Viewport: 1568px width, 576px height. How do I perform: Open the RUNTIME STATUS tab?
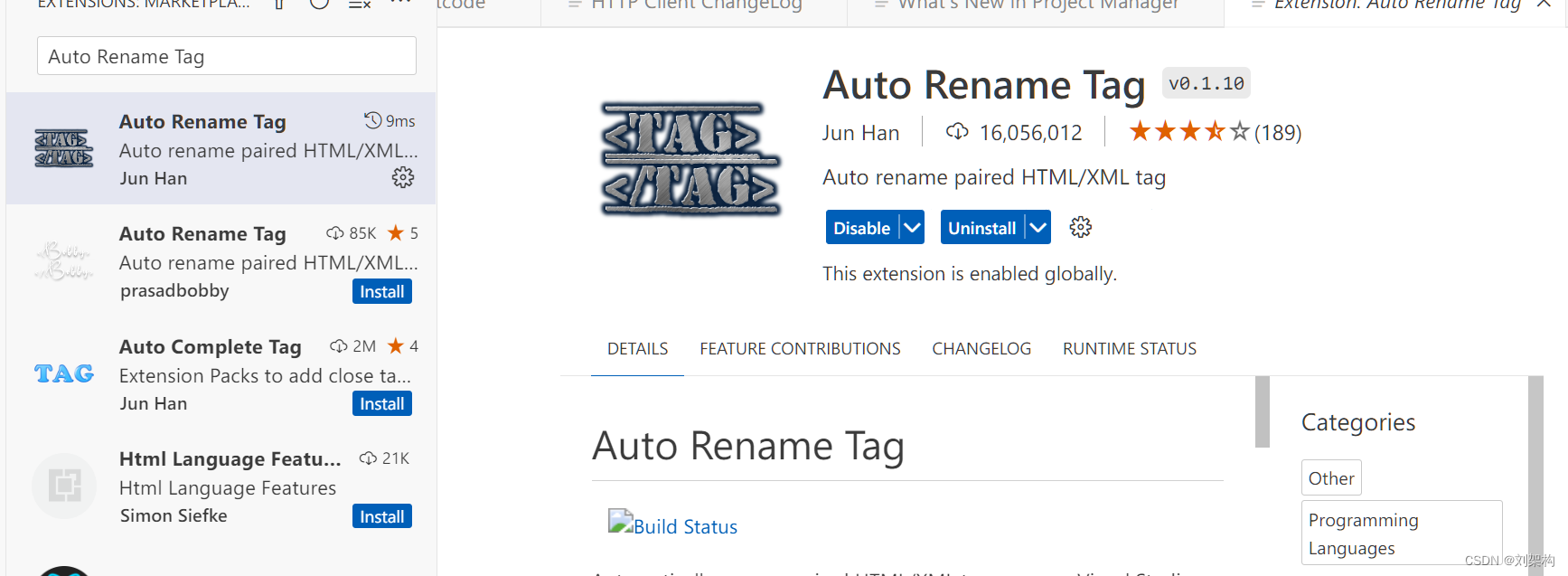pyautogui.click(x=1130, y=349)
